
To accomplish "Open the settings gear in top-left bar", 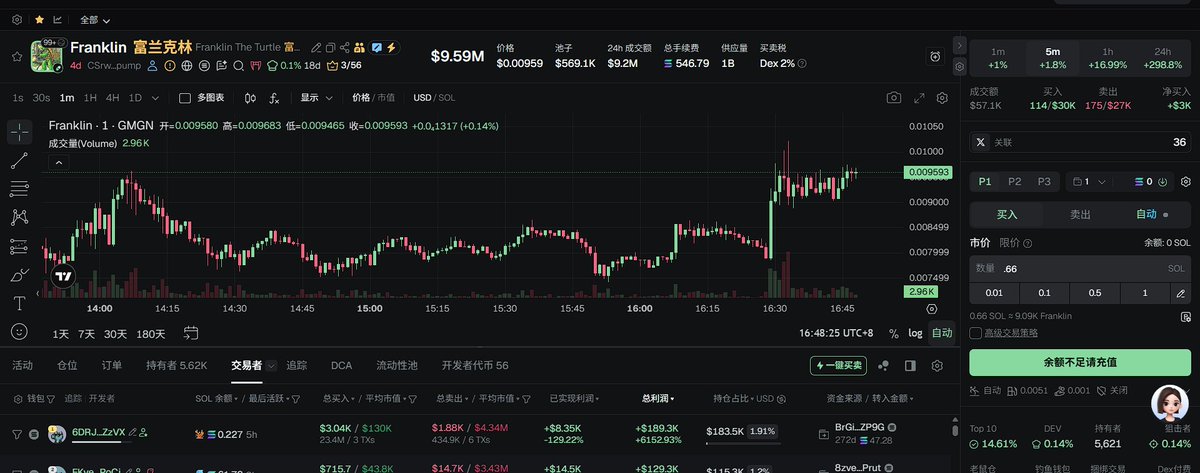I will pos(19,19).
